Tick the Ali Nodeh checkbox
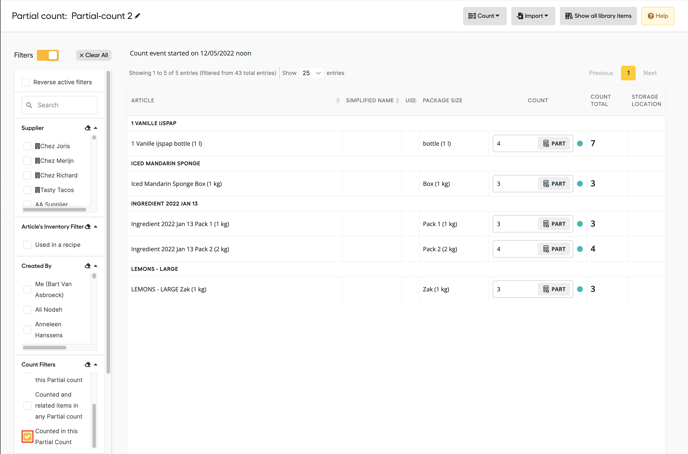This screenshot has height=454, width=688. tap(27, 310)
